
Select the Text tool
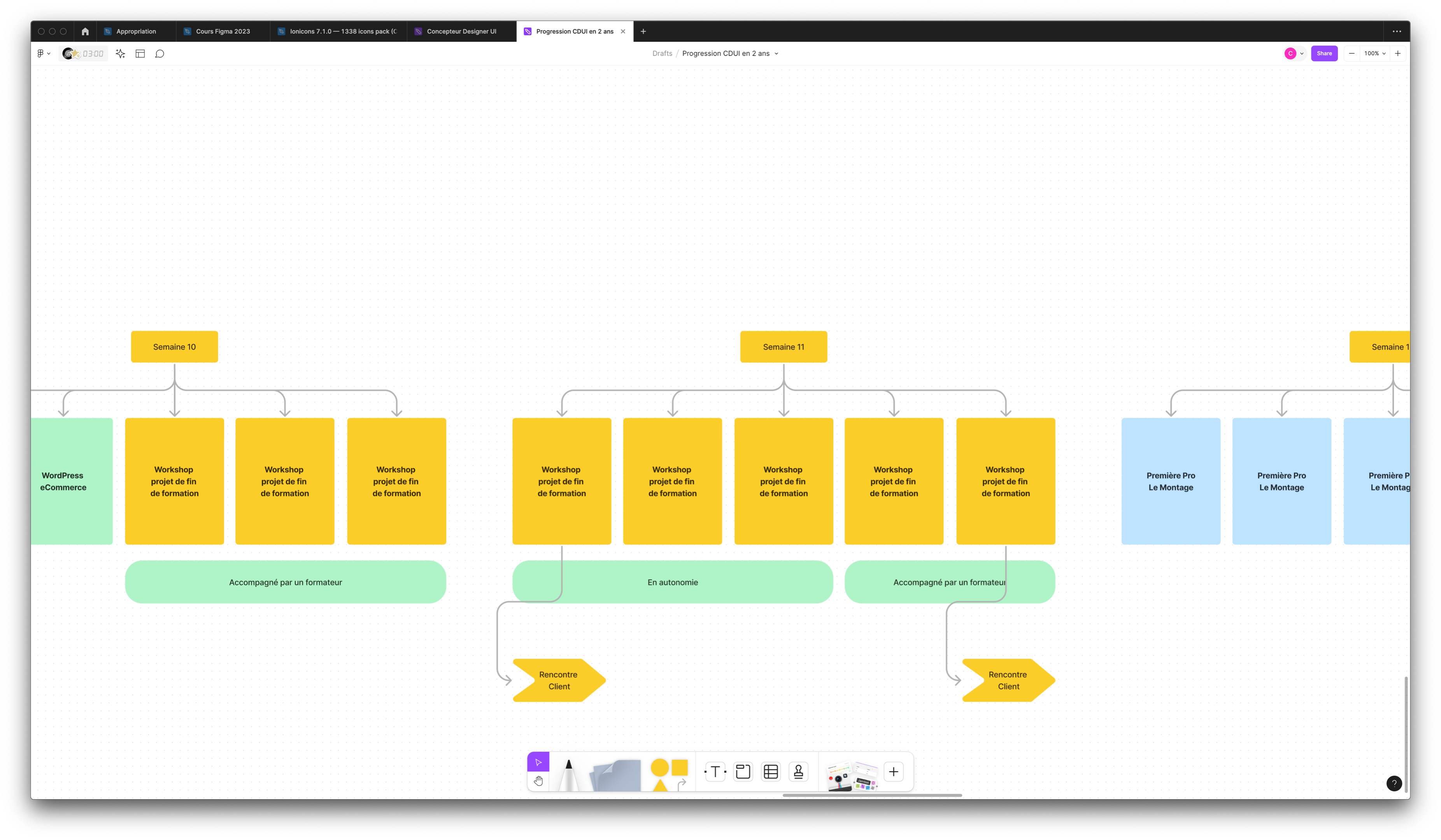[715, 772]
